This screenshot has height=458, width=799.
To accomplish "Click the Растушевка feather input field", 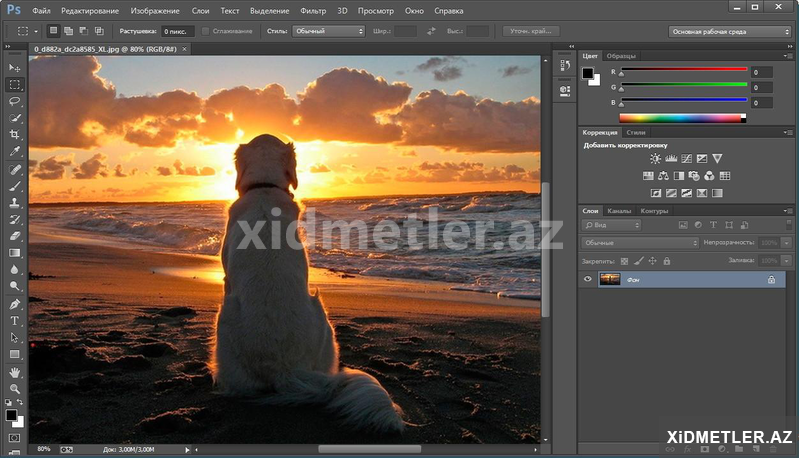I will coord(179,31).
